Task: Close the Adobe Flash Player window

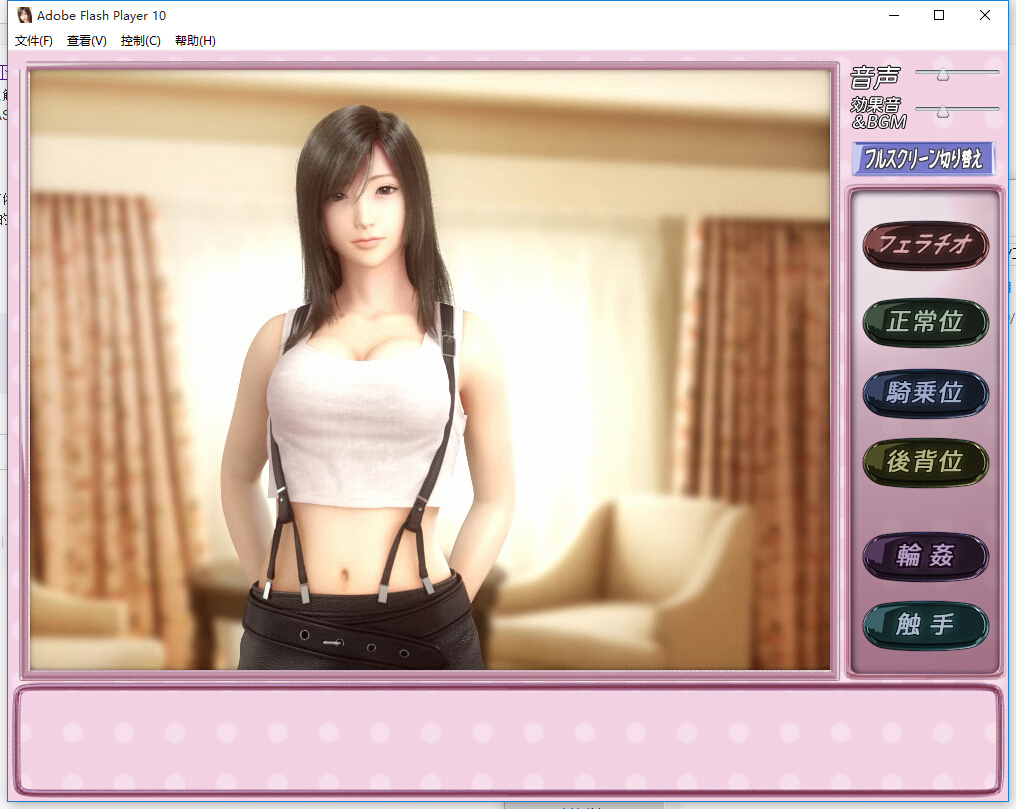Action: click(x=986, y=15)
